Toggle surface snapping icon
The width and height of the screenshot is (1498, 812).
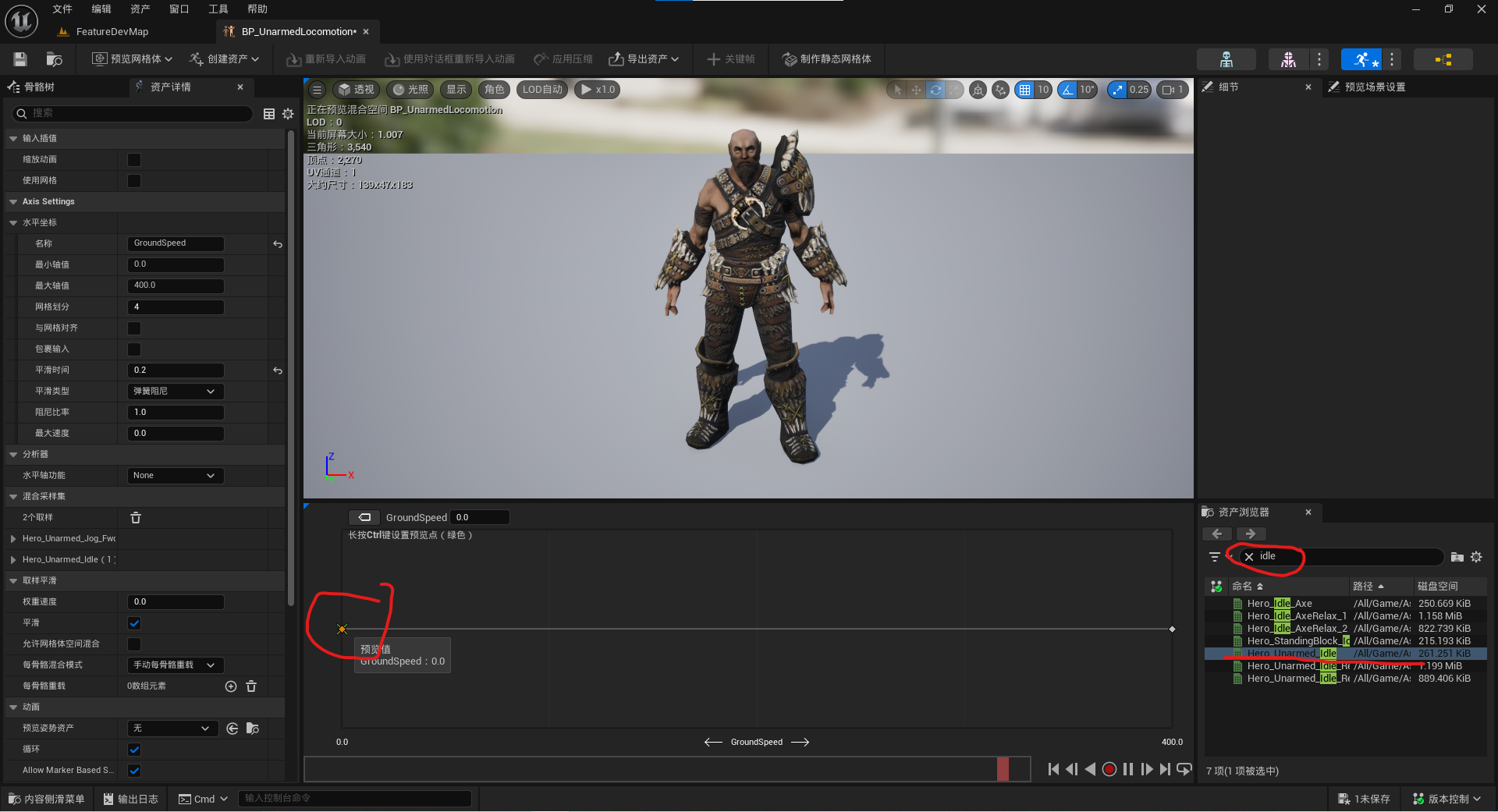[x=1000, y=90]
